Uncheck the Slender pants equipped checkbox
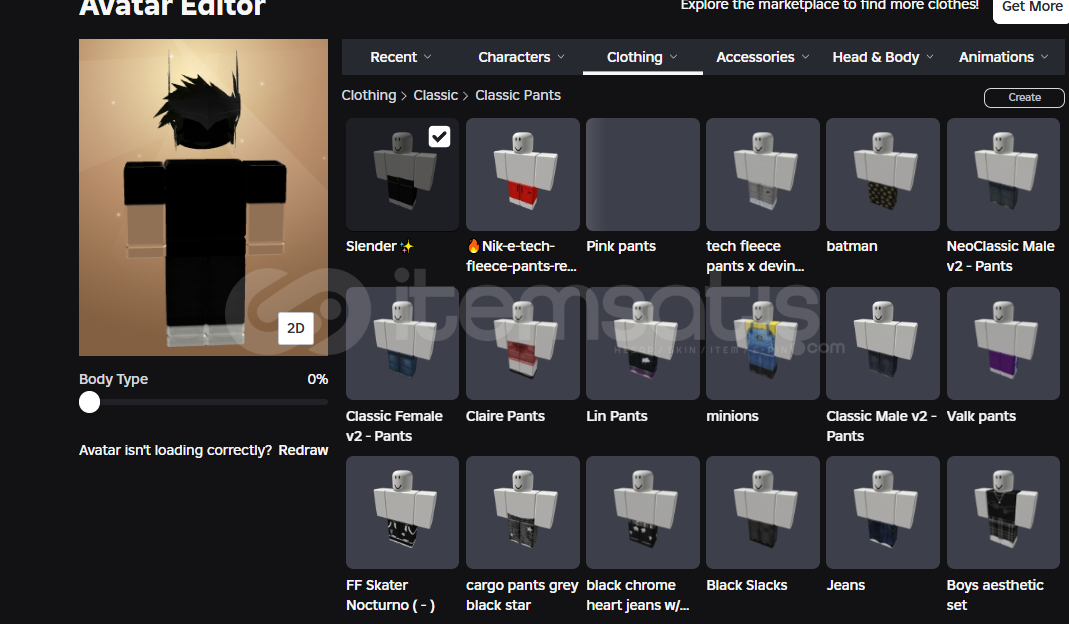Screen dimensions: 1069x624 [439, 136]
